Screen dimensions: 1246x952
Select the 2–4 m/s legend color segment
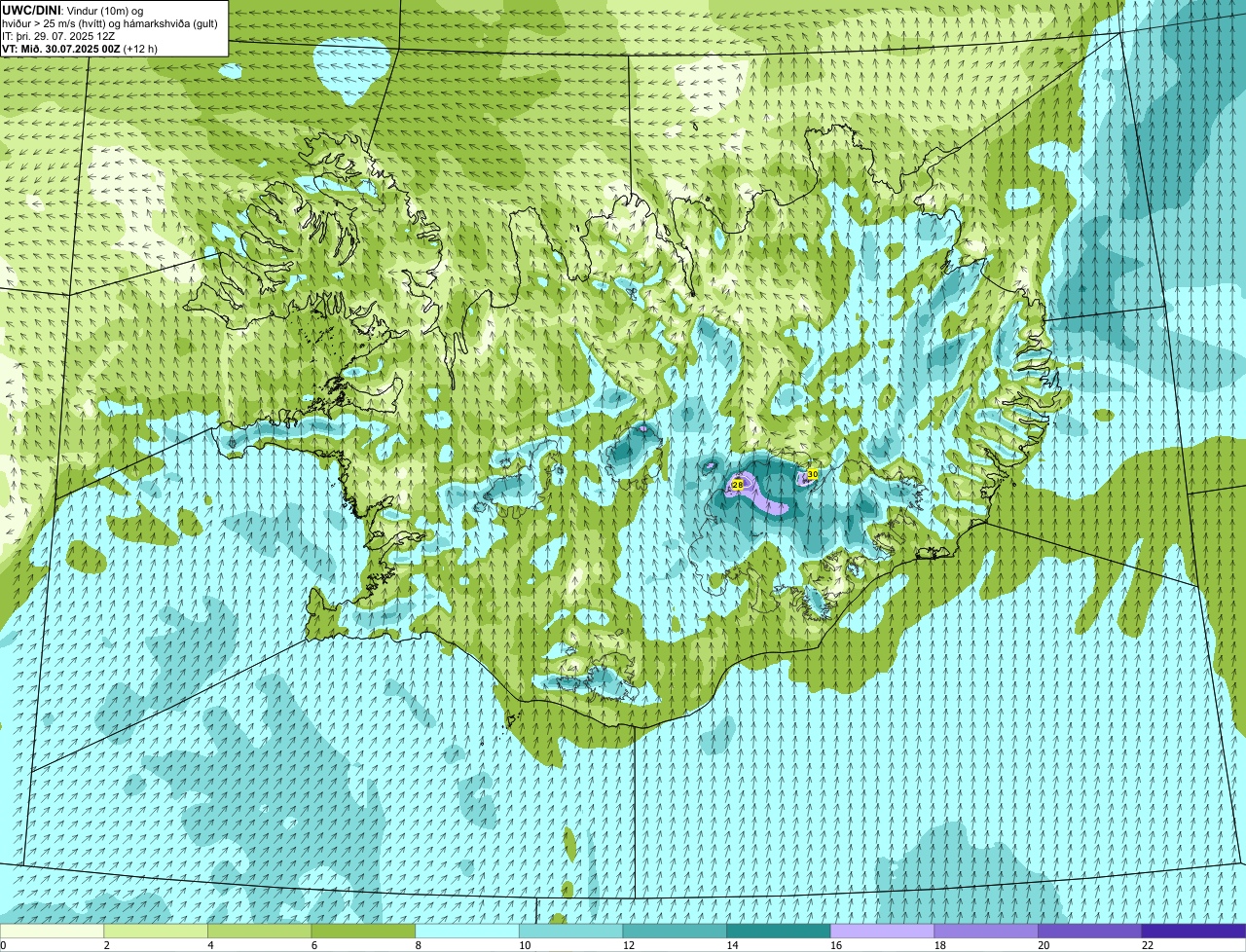click(156, 931)
